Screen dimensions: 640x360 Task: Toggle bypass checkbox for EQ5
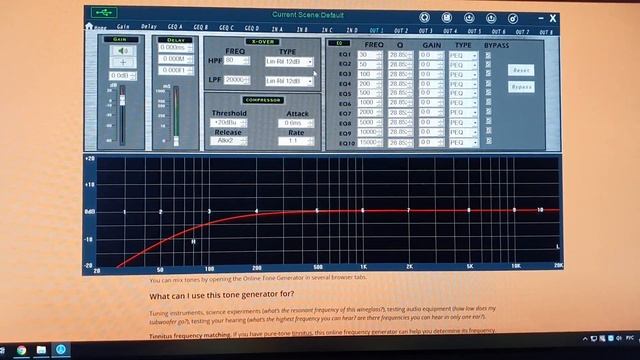point(488,93)
